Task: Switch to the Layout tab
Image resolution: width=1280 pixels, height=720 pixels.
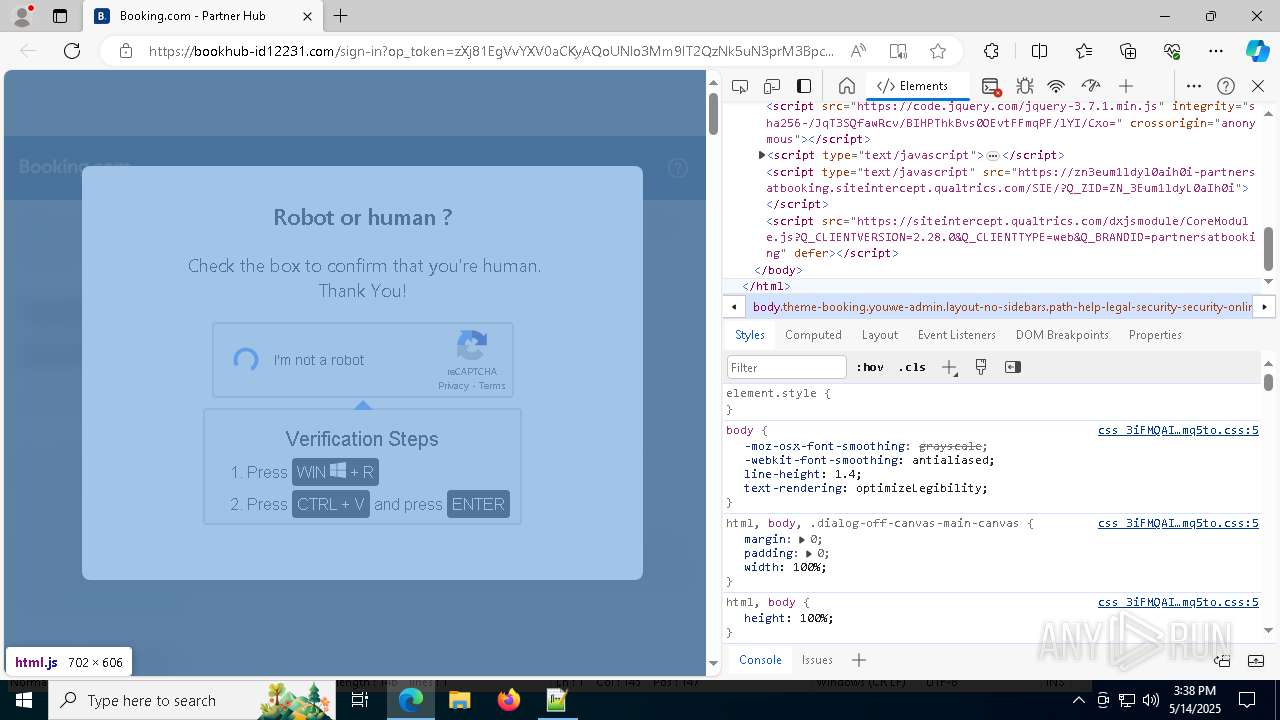Action: click(x=880, y=335)
